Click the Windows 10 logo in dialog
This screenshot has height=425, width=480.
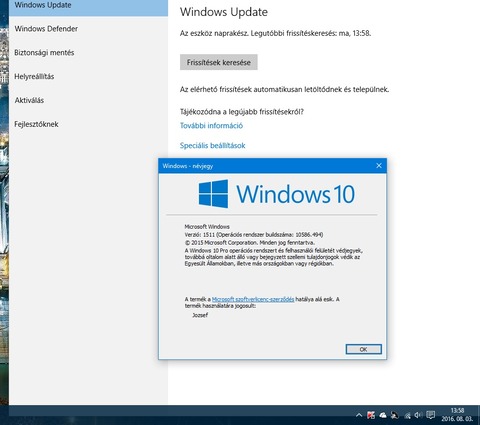[x=277, y=194]
